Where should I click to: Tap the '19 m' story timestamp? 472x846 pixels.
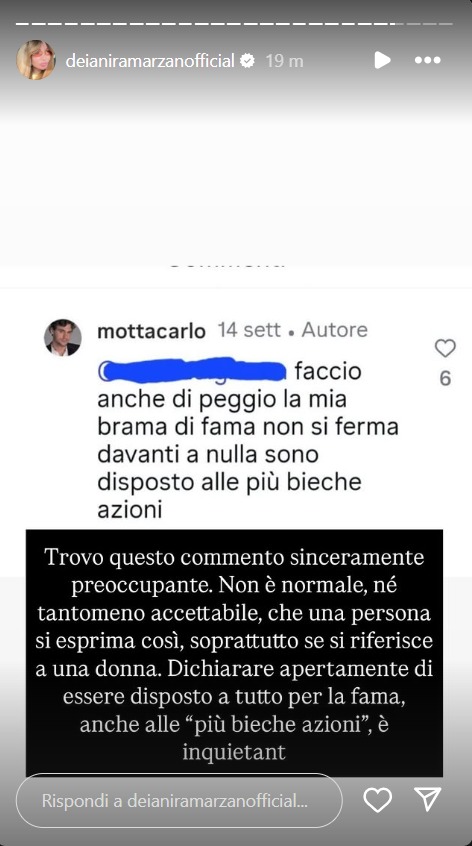coord(284,61)
